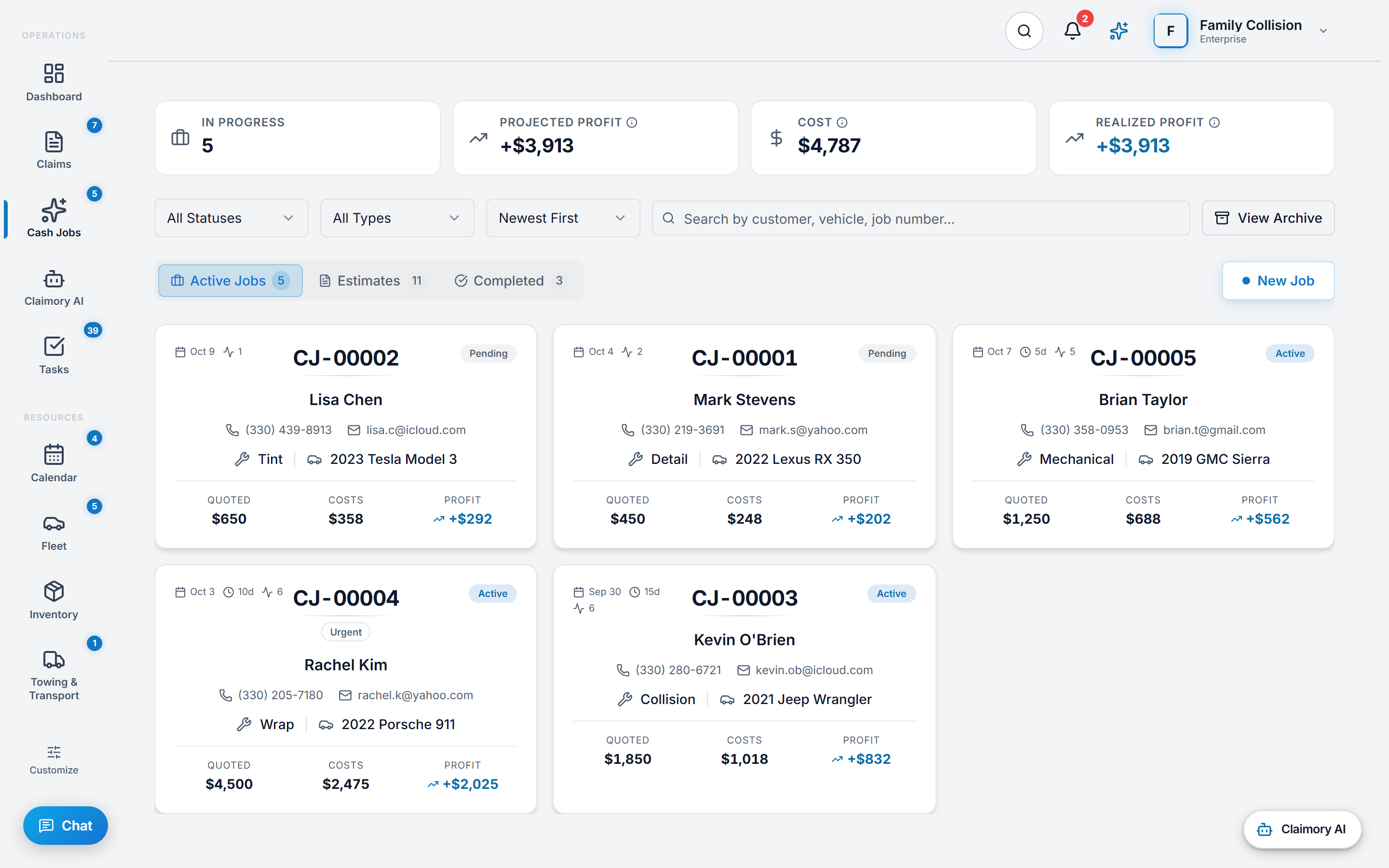The height and width of the screenshot is (868, 1389).
Task: Open the Chat button
Action: pos(66,826)
